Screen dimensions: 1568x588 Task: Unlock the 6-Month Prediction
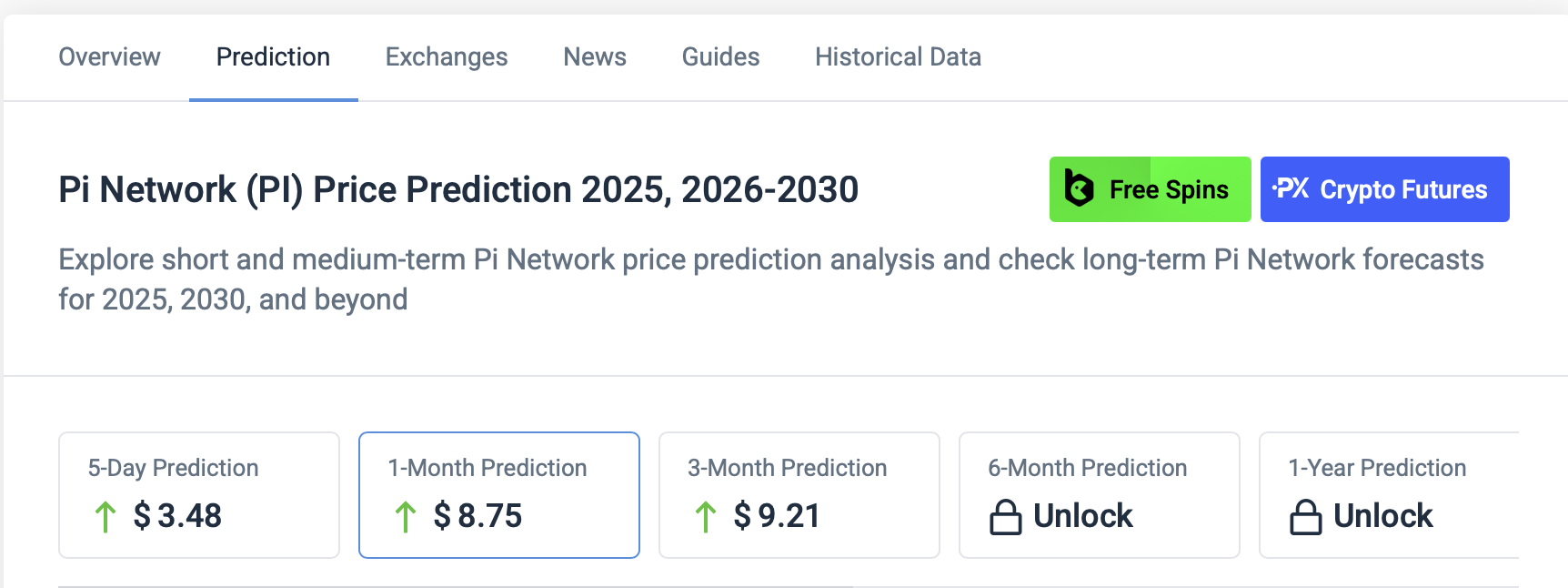(1082, 516)
